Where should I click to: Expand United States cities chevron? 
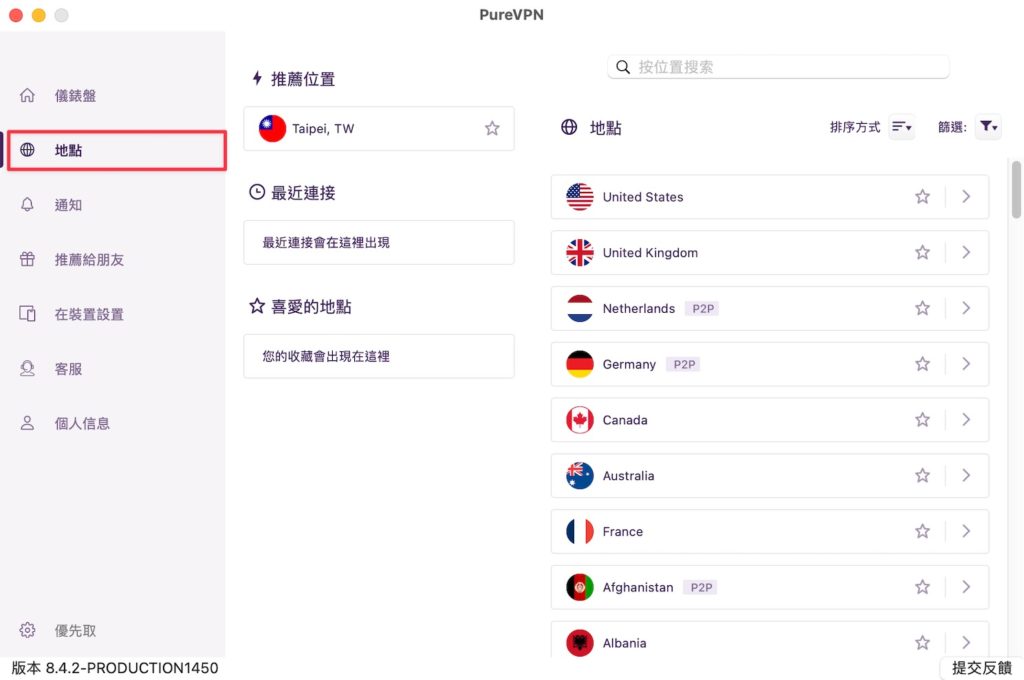pyautogui.click(x=966, y=197)
